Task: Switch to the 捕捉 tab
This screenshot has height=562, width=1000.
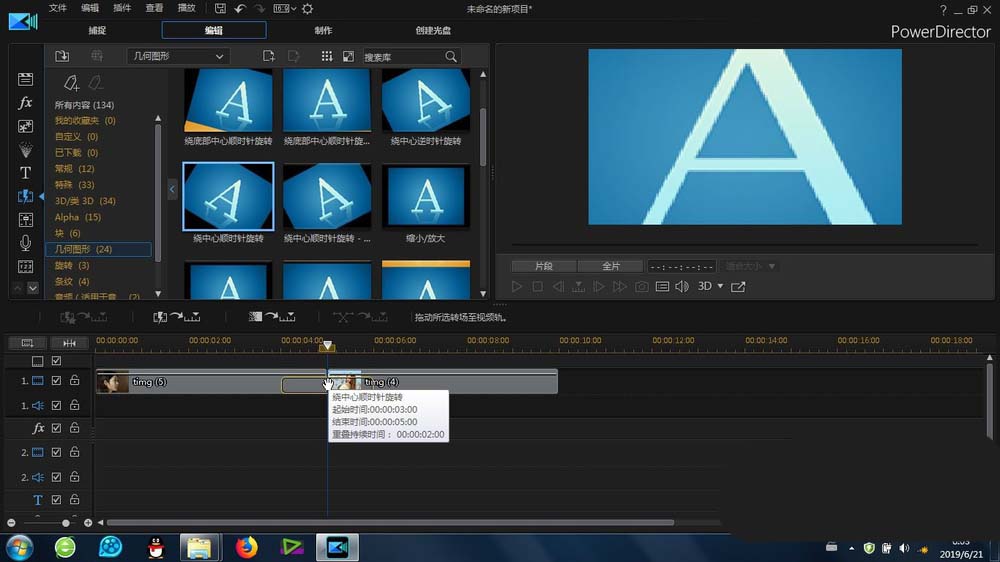Action: coord(97,30)
